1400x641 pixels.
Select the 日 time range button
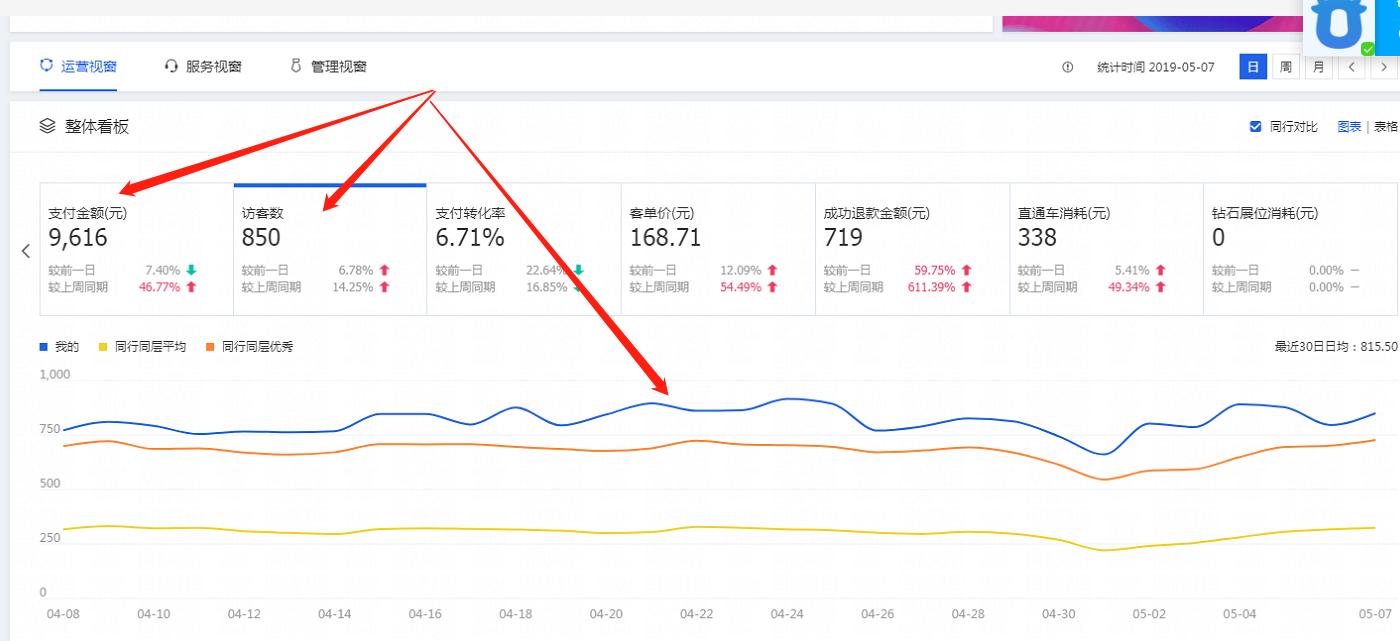(1253, 67)
